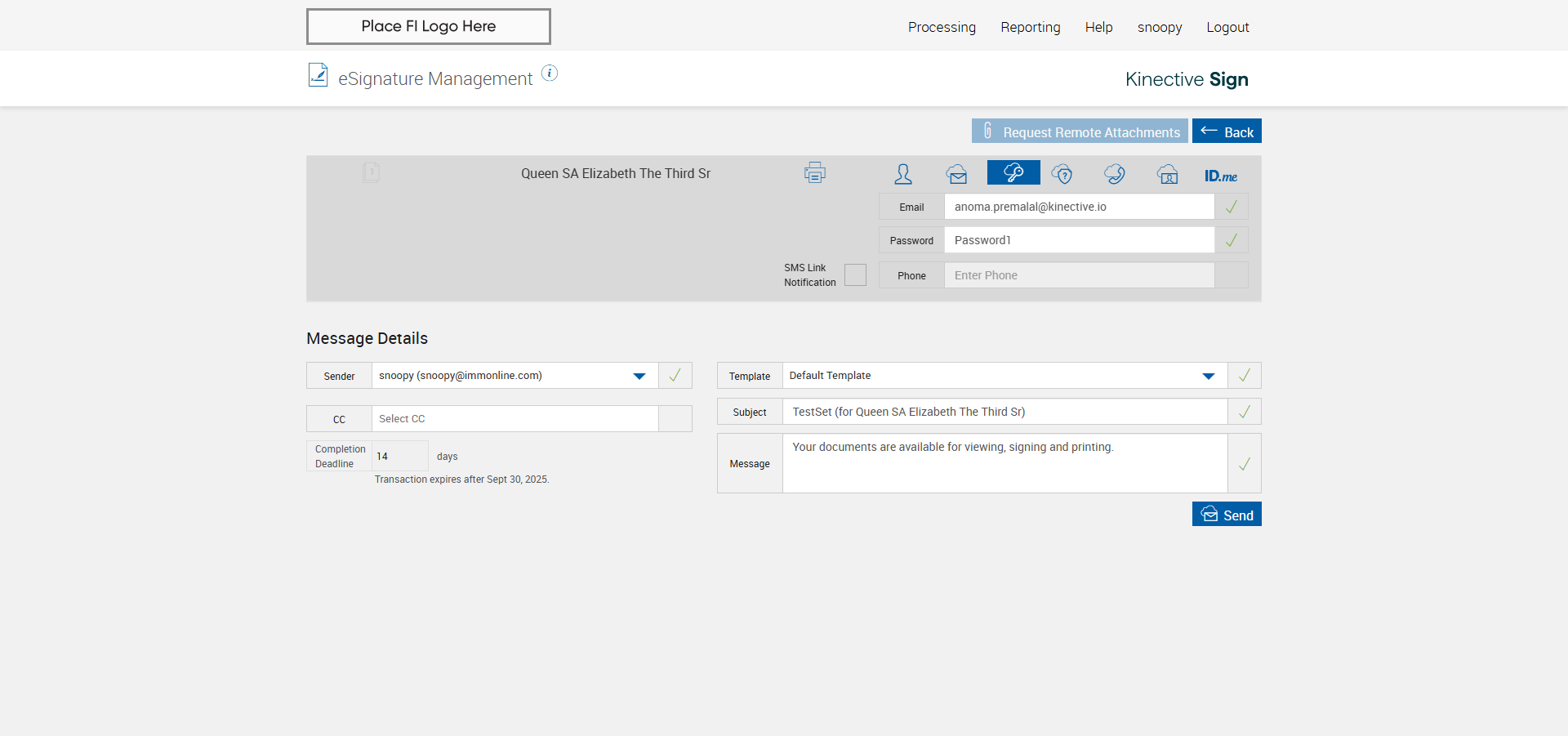The width and height of the screenshot is (1568, 736).
Task: Choose the cloud envelope email authentication icon
Action: coord(956,174)
